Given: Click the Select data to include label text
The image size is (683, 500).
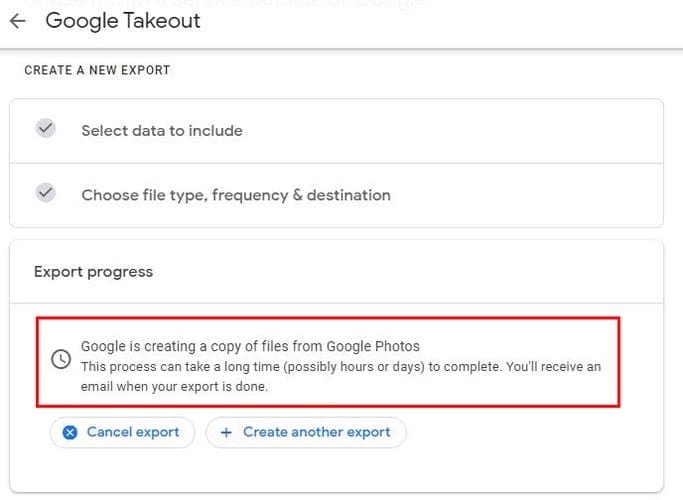Looking at the screenshot, I should (x=162, y=131).
